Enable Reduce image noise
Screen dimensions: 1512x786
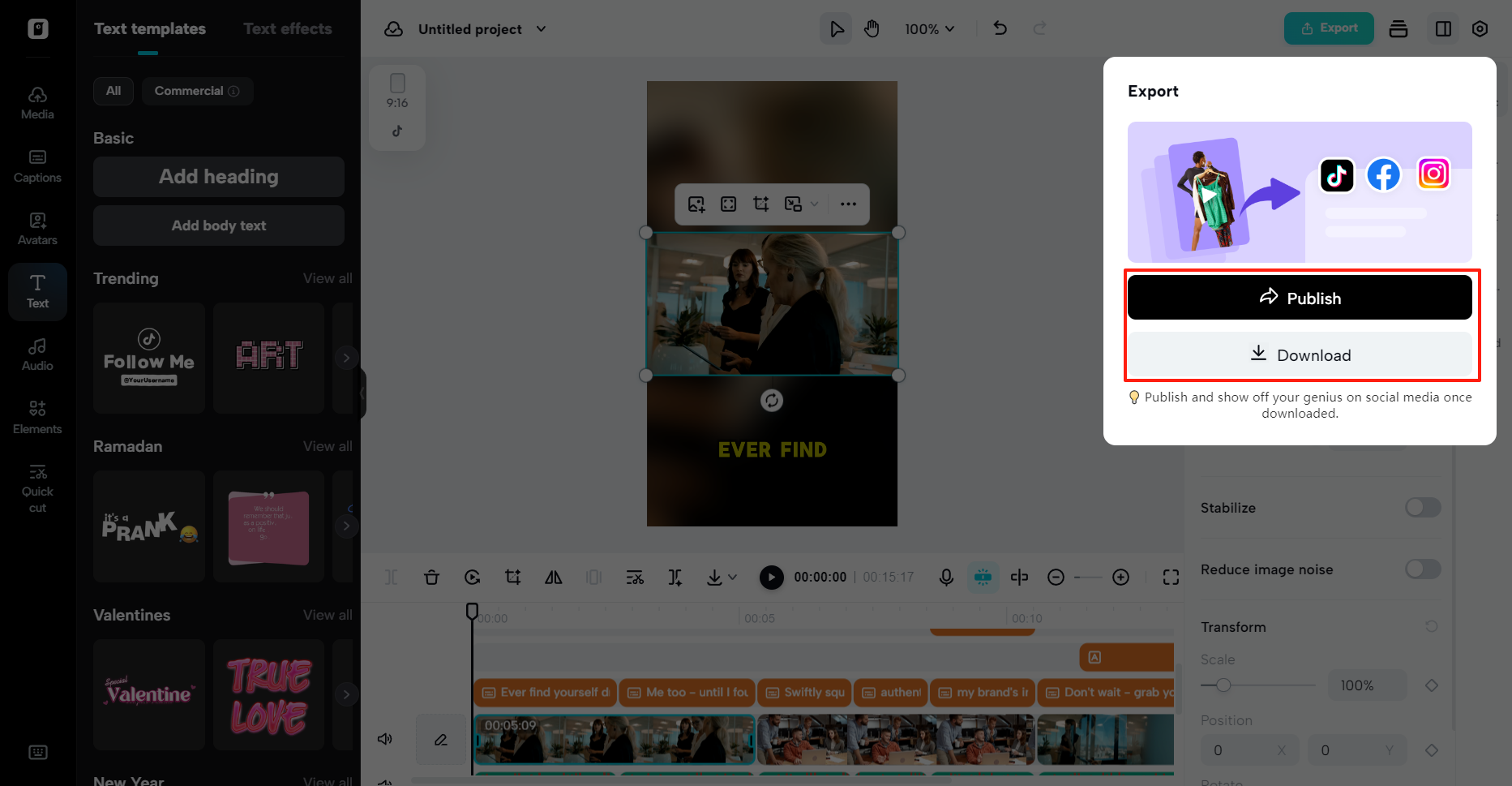[1422, 569]
